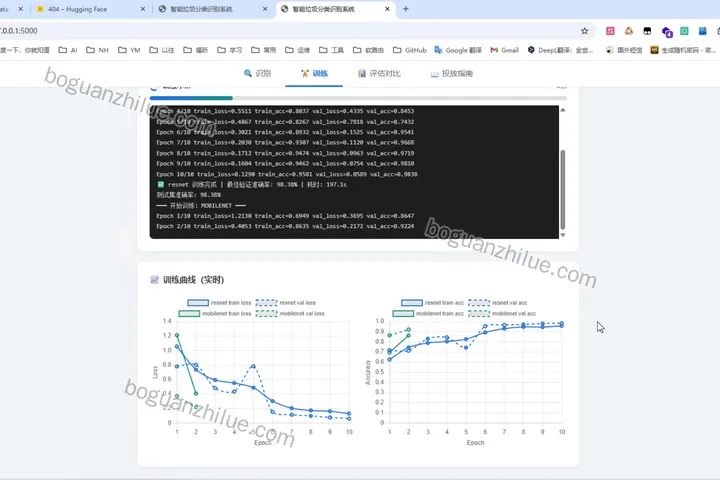Go to the 识别 tab
720x480 pixels.
pos(257,73)
